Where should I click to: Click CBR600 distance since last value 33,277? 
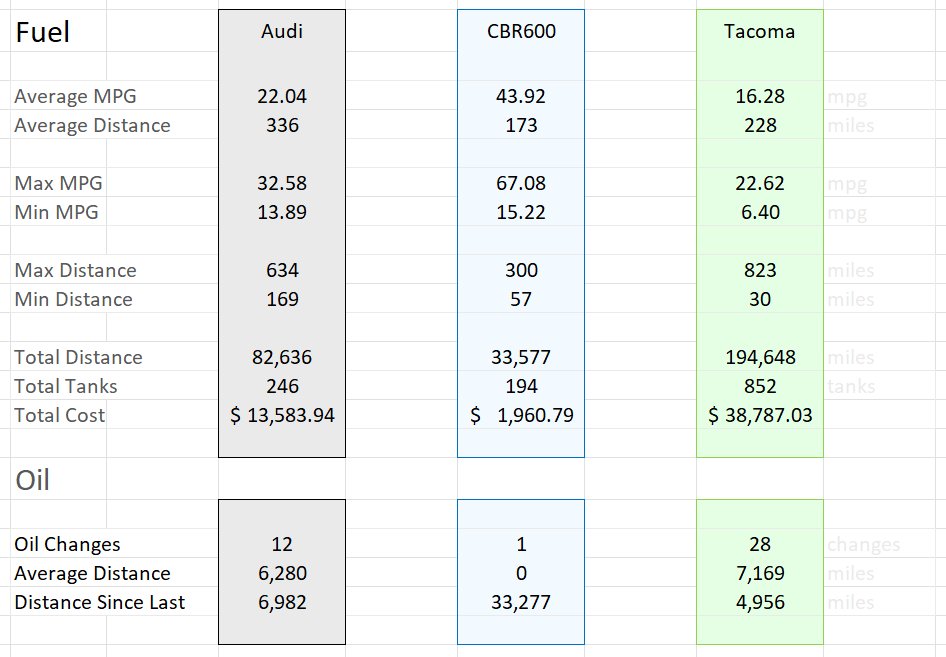pyautogui.click(x=521, y=602)
